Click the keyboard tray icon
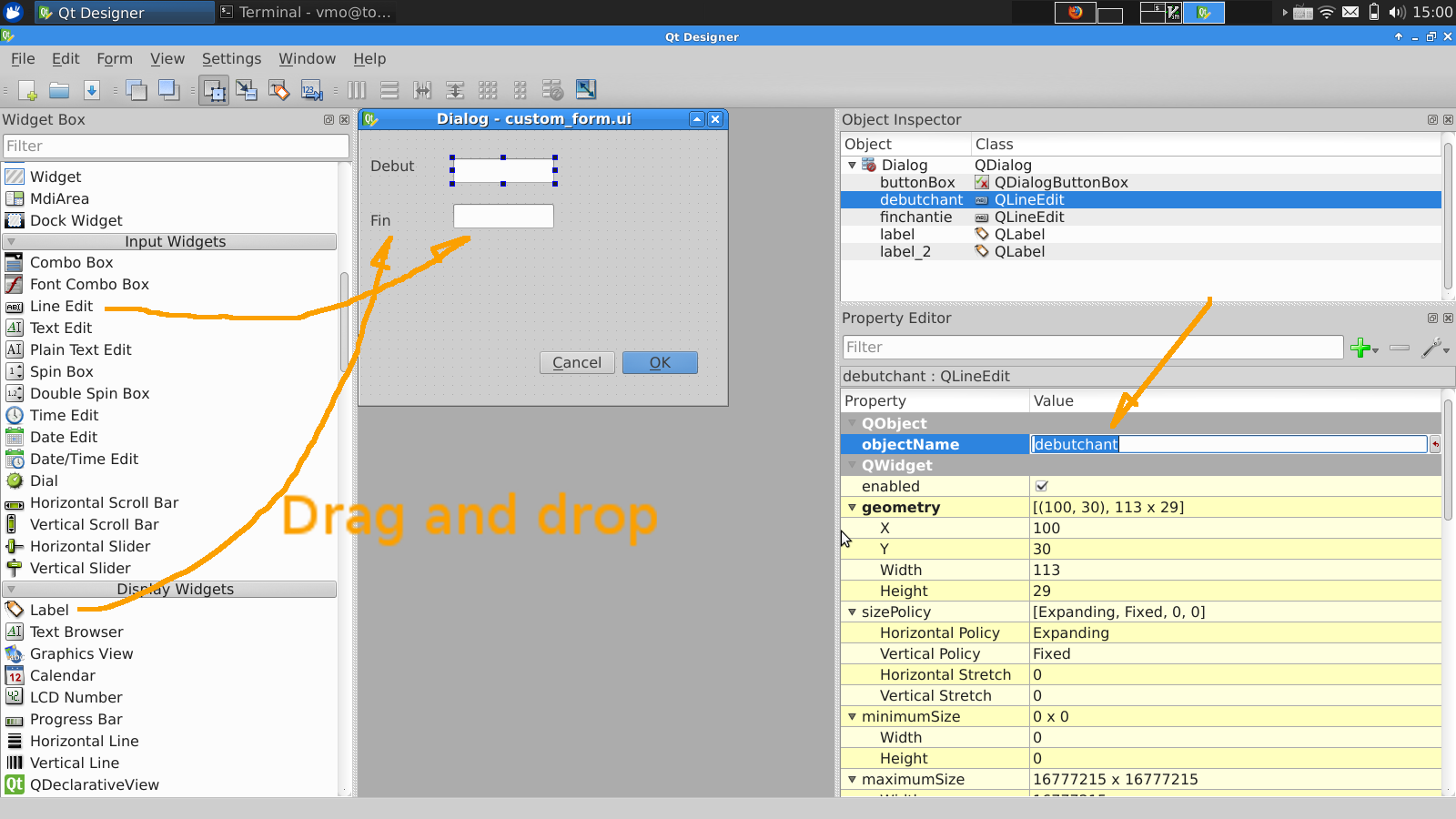Screen dimensions: 1456x819 pyautogui.click(x=1303, y=13)
